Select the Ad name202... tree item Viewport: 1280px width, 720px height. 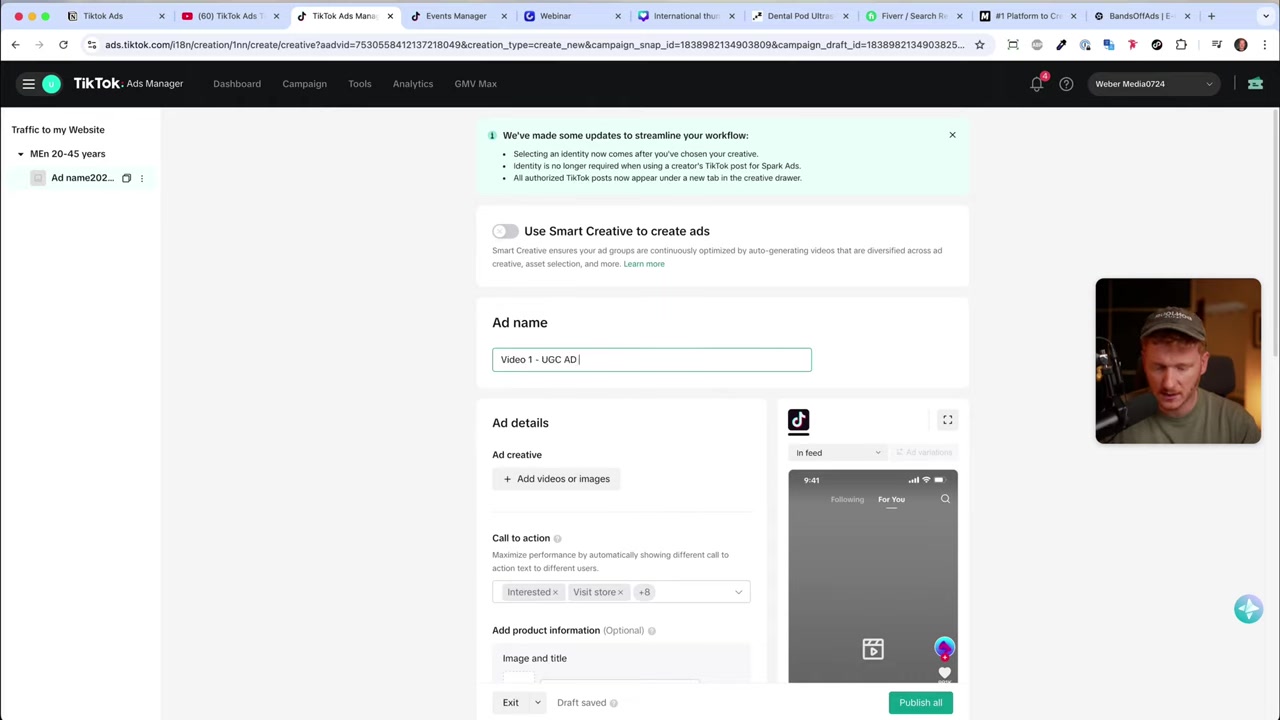[x=82, y=178]
